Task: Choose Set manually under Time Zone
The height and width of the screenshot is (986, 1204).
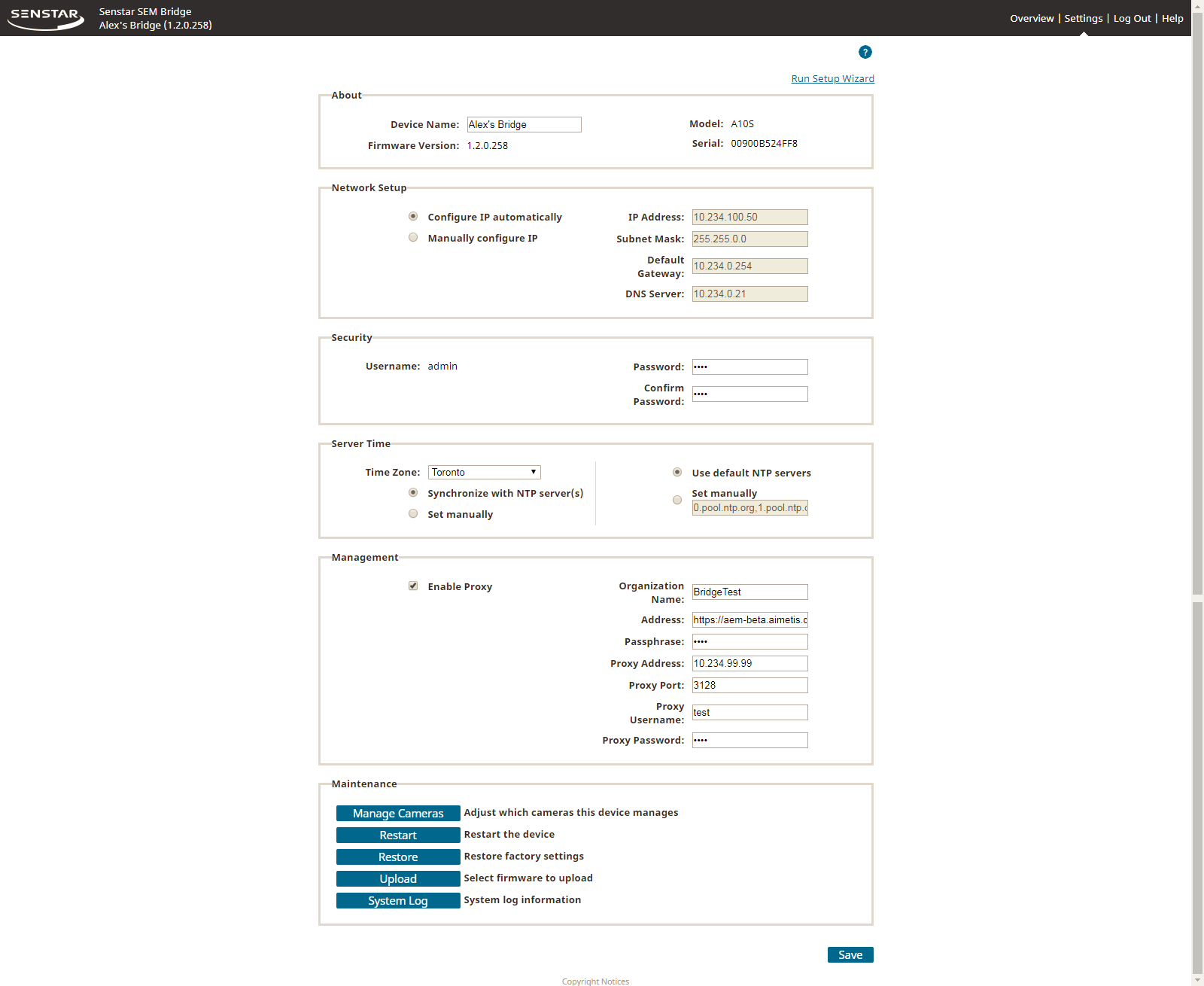Action: [x=413, y=513]
